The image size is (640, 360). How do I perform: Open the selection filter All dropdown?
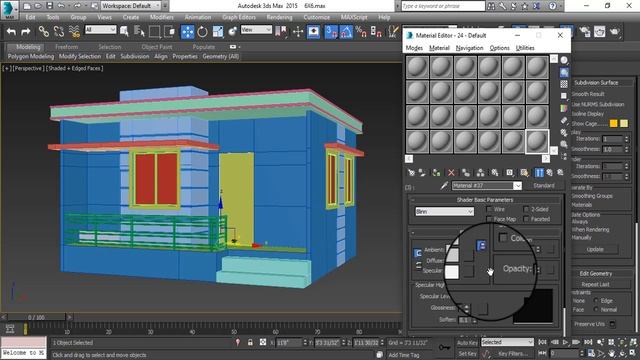click(100, 29)
